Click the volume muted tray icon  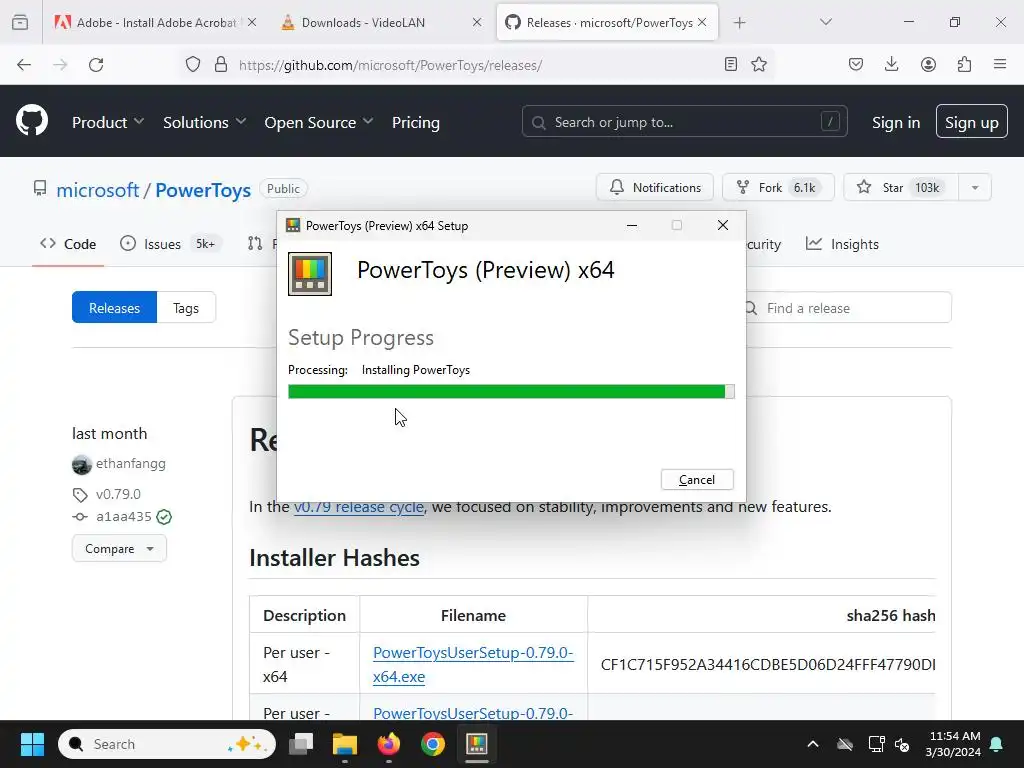pos(902,744)
